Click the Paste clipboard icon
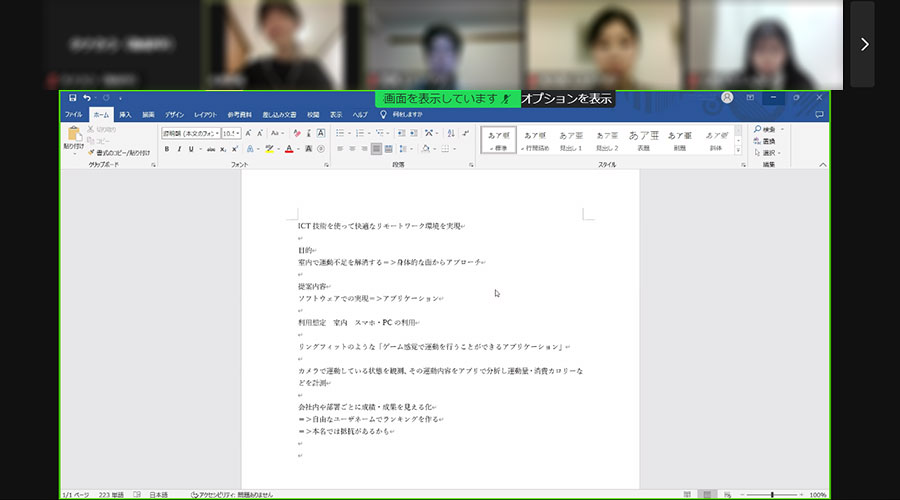900x500 pixels. coord(74,136)
